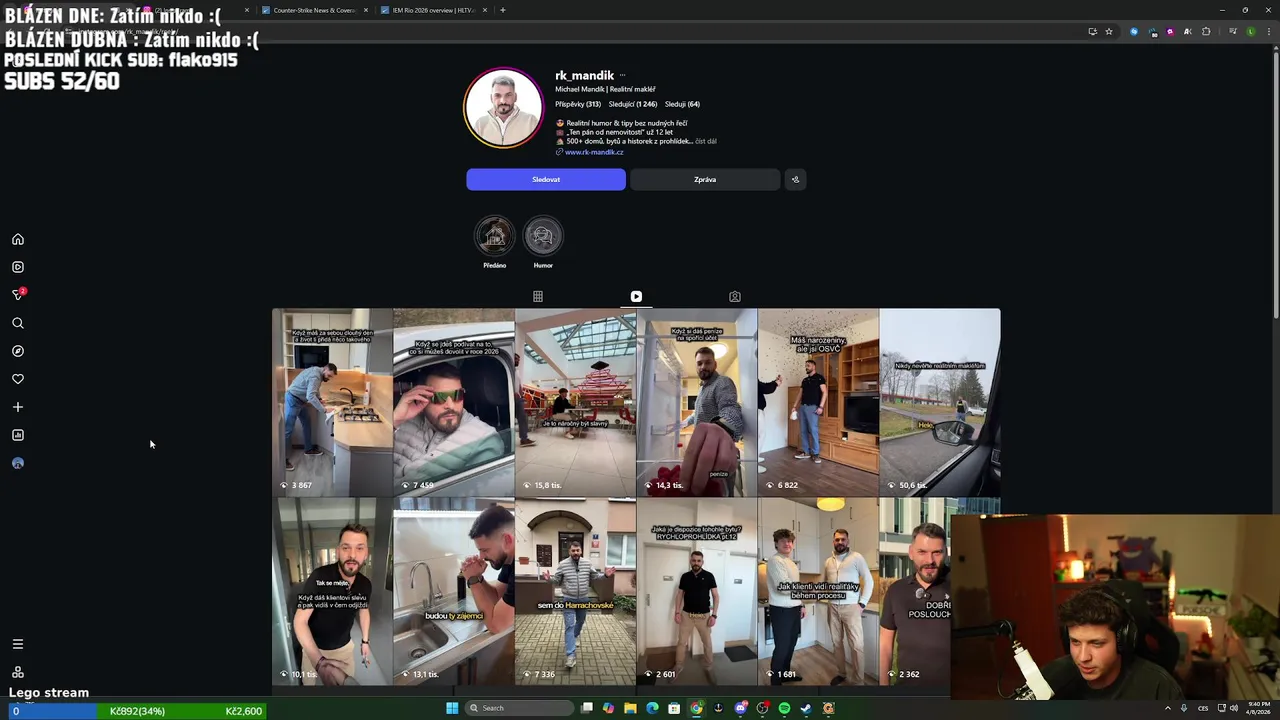Image resolution: width=1280 pixels, height=720 pixels.
Task: Open reel with 14,3 tis. views
Action: [697, 402]
